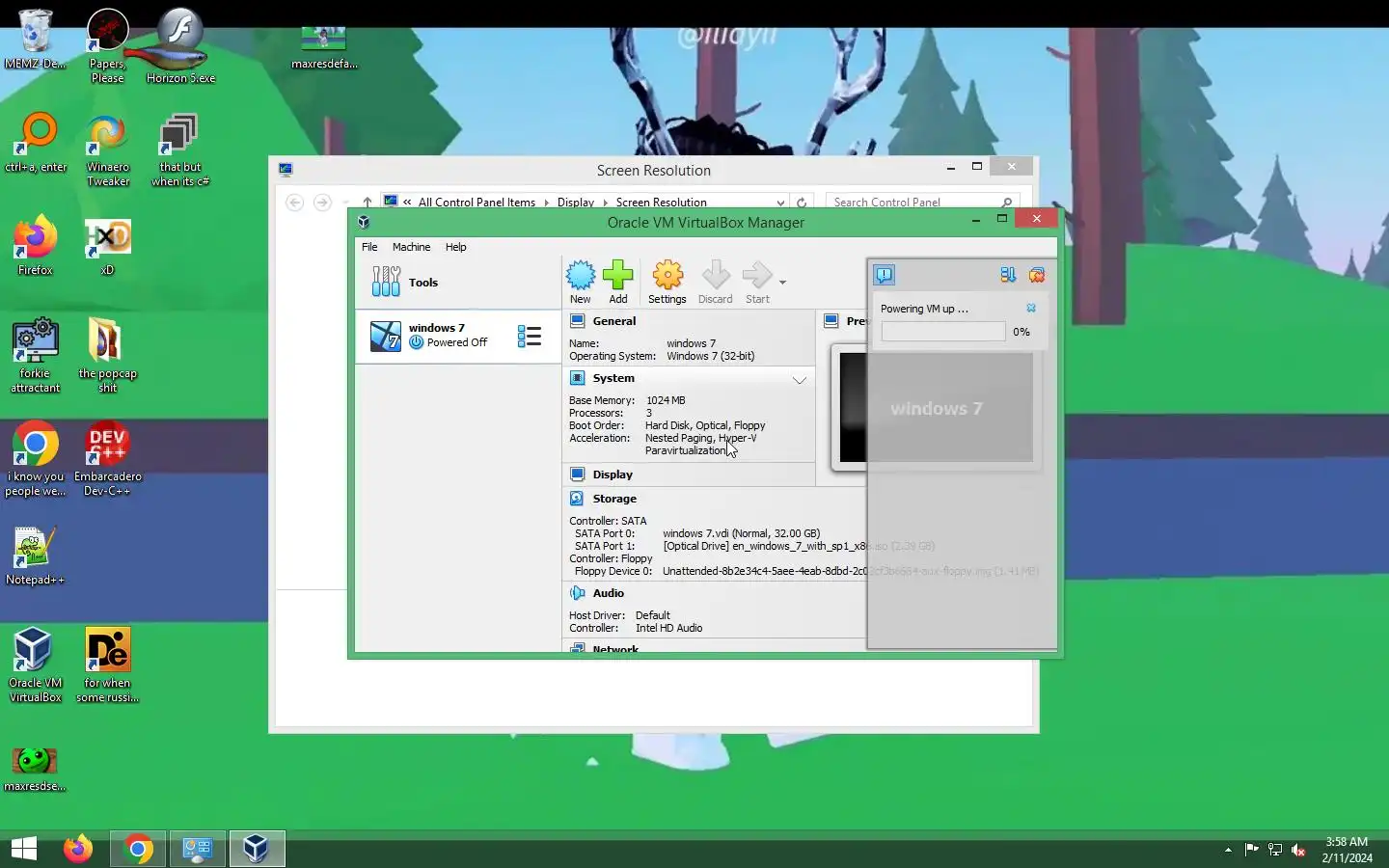Click the Powered Off status icon
The width and height of the screenshot is (1389, 868).
417,342
